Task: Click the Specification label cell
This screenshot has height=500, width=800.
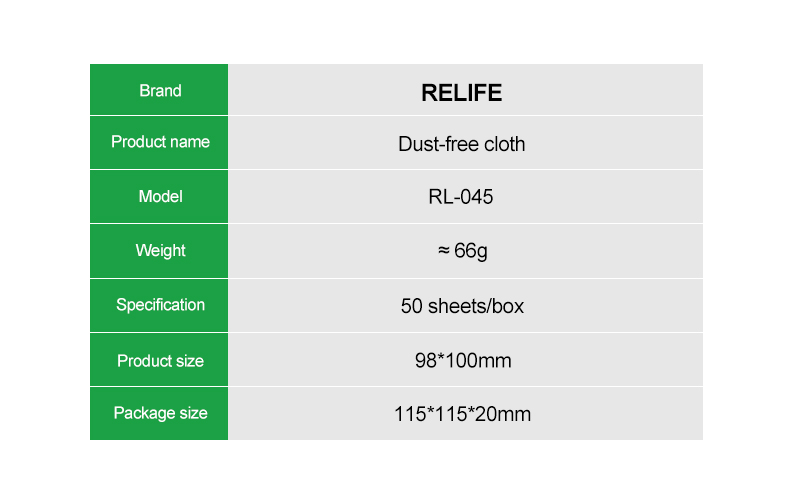Action: point(160,305)
